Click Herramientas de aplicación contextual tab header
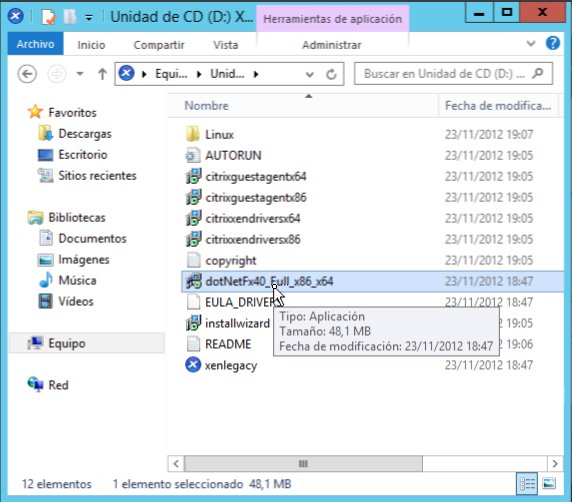 pos(332,19)
